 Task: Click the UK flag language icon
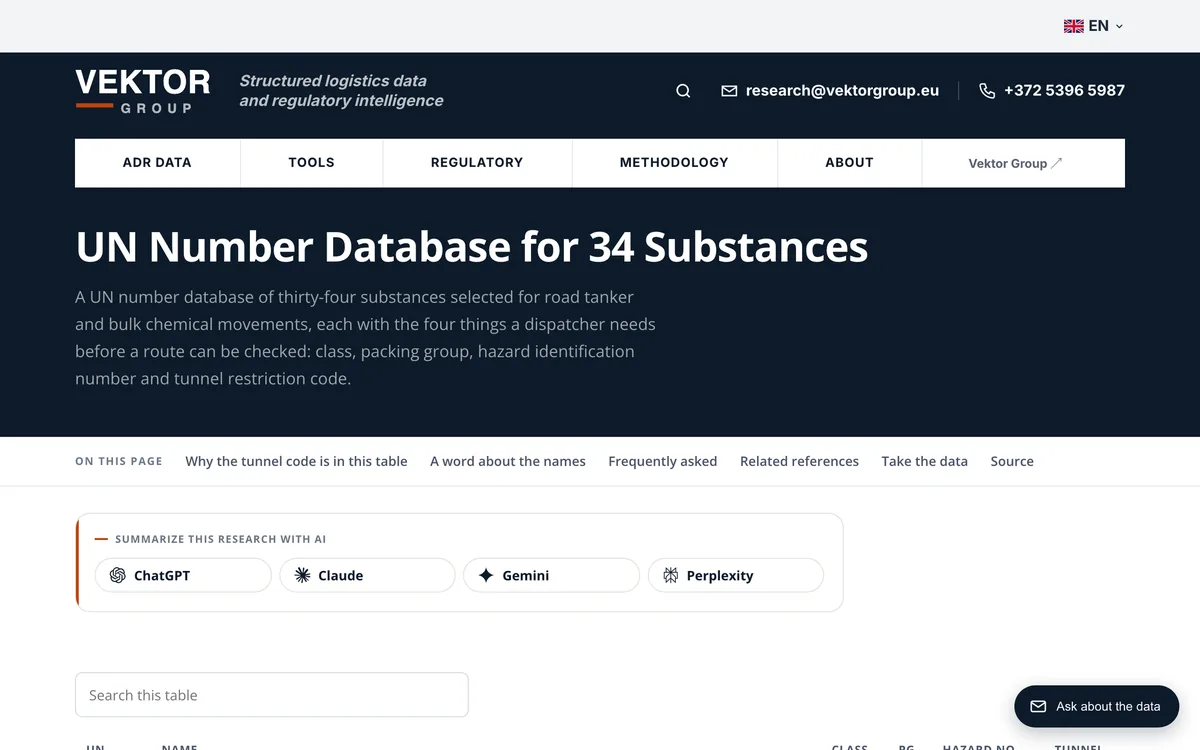tap(1073, 26)
